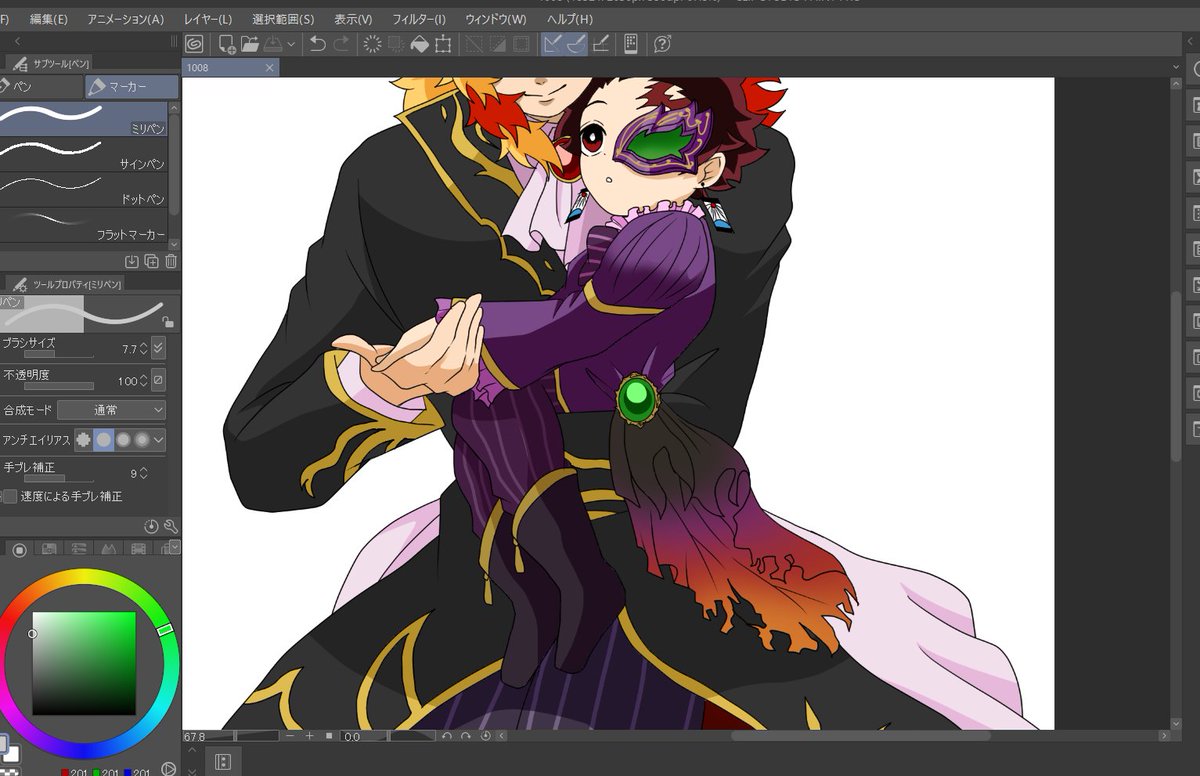
Task: Open the フィルター(I) menu
Action: 419,19
